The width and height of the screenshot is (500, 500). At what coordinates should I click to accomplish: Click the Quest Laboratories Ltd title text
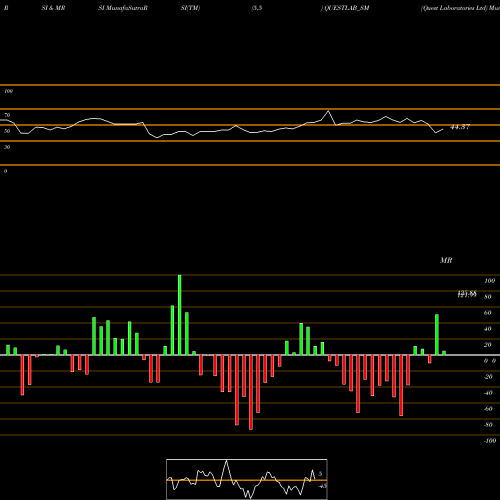454,8
